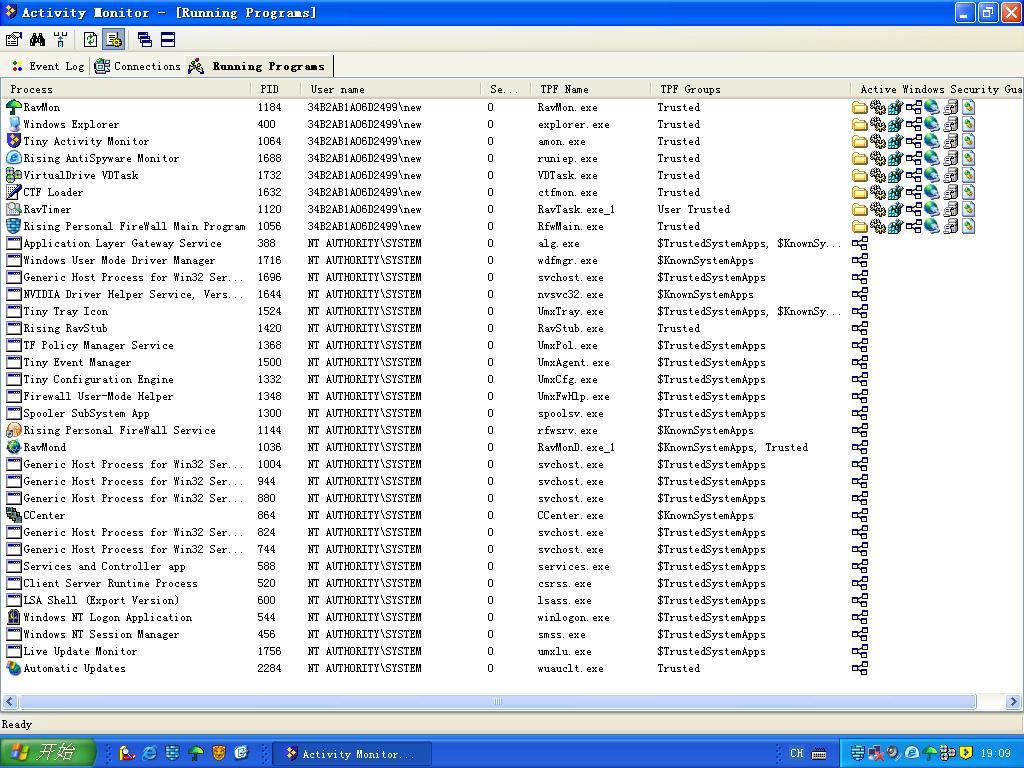The width and height of the screenshot is (1024, 768).
Task: Click the gears guard icon in Windows Explorer row
Action: coord(877,125)
